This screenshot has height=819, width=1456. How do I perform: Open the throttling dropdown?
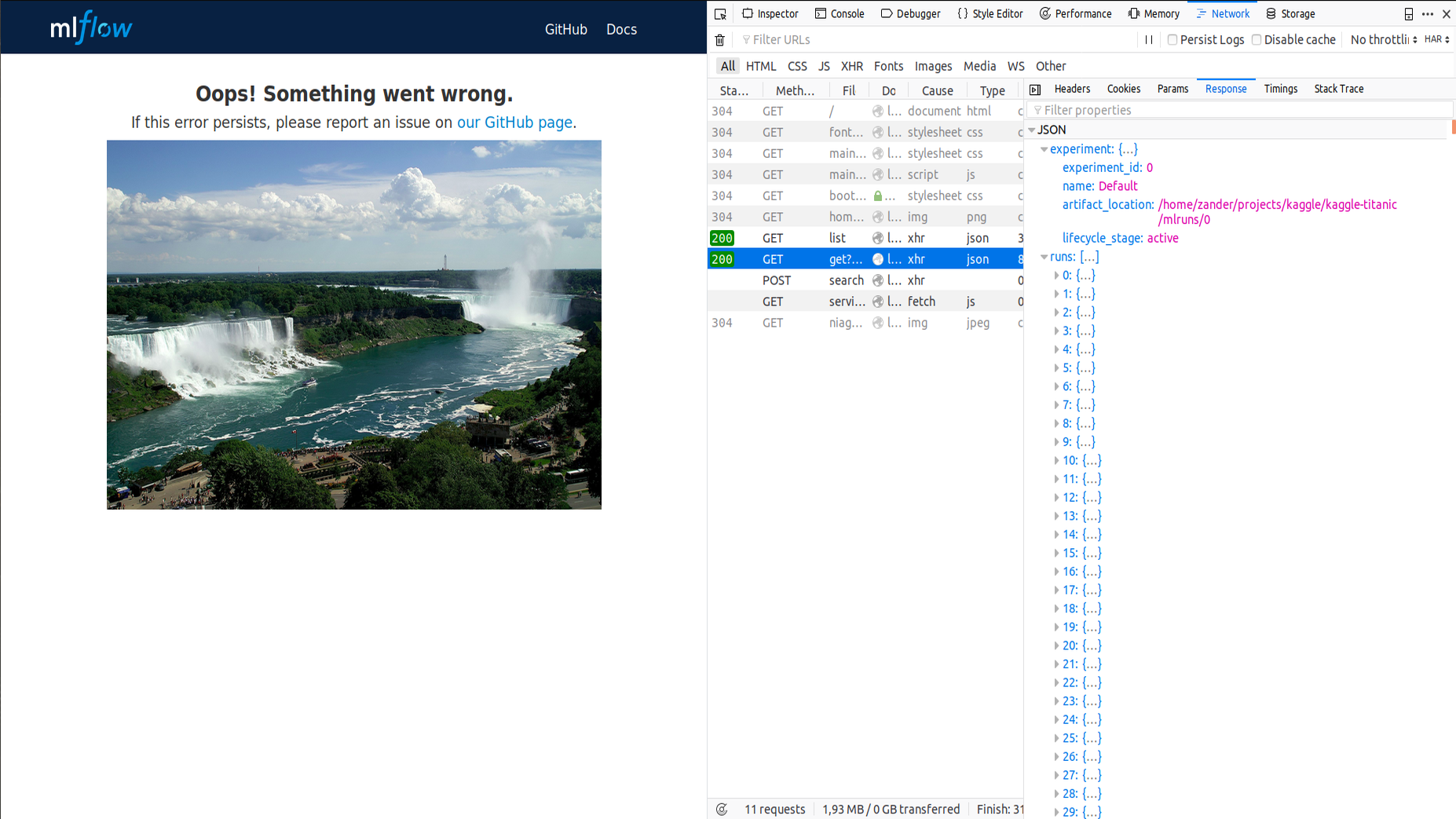coord(1382,39)
